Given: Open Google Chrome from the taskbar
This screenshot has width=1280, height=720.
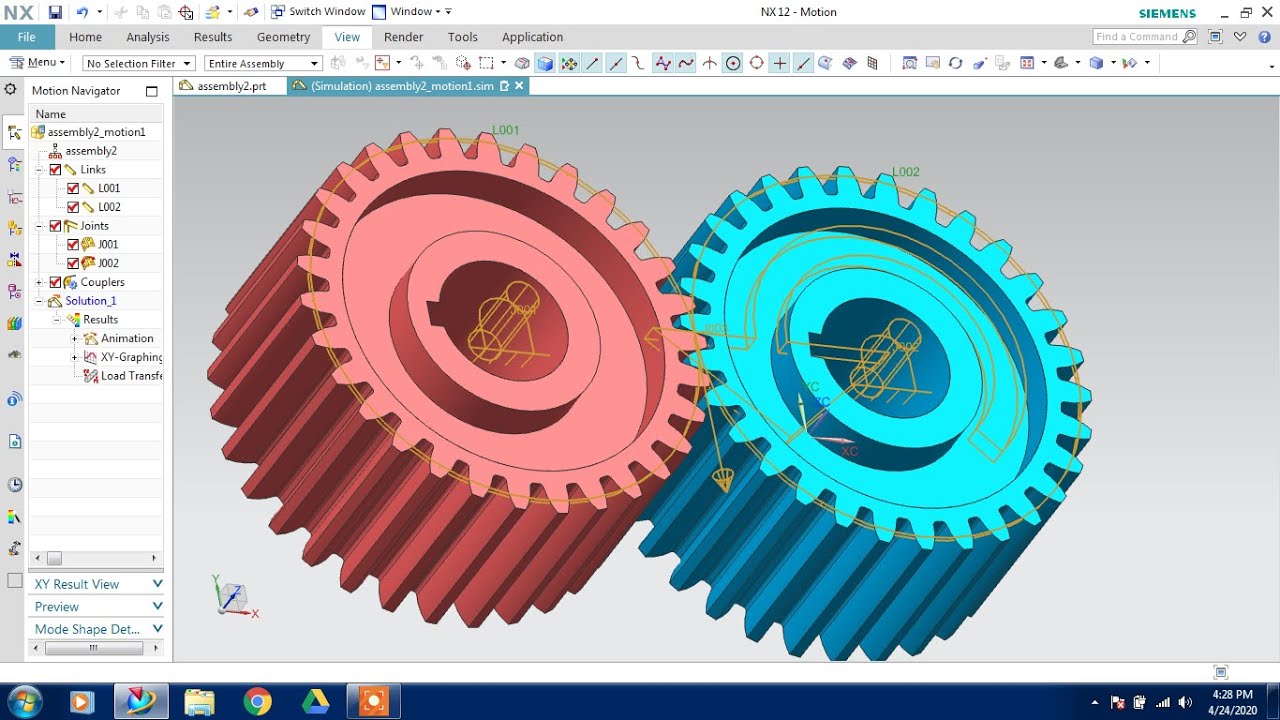Looking at the screenshot, I should click(257, 702).
